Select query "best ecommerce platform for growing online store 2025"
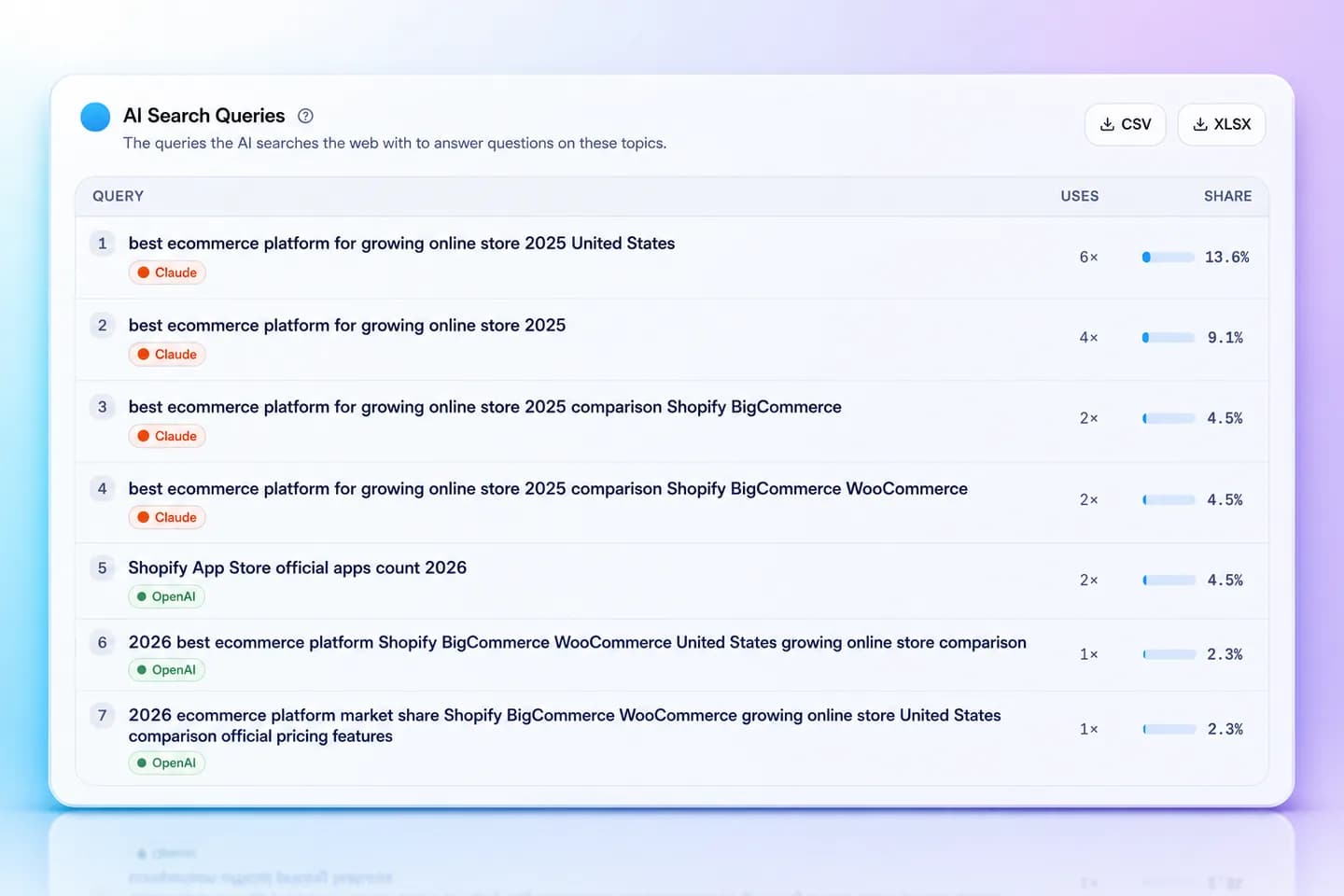The height and width of the screenshot is (896, 1344). click(347, 326)
